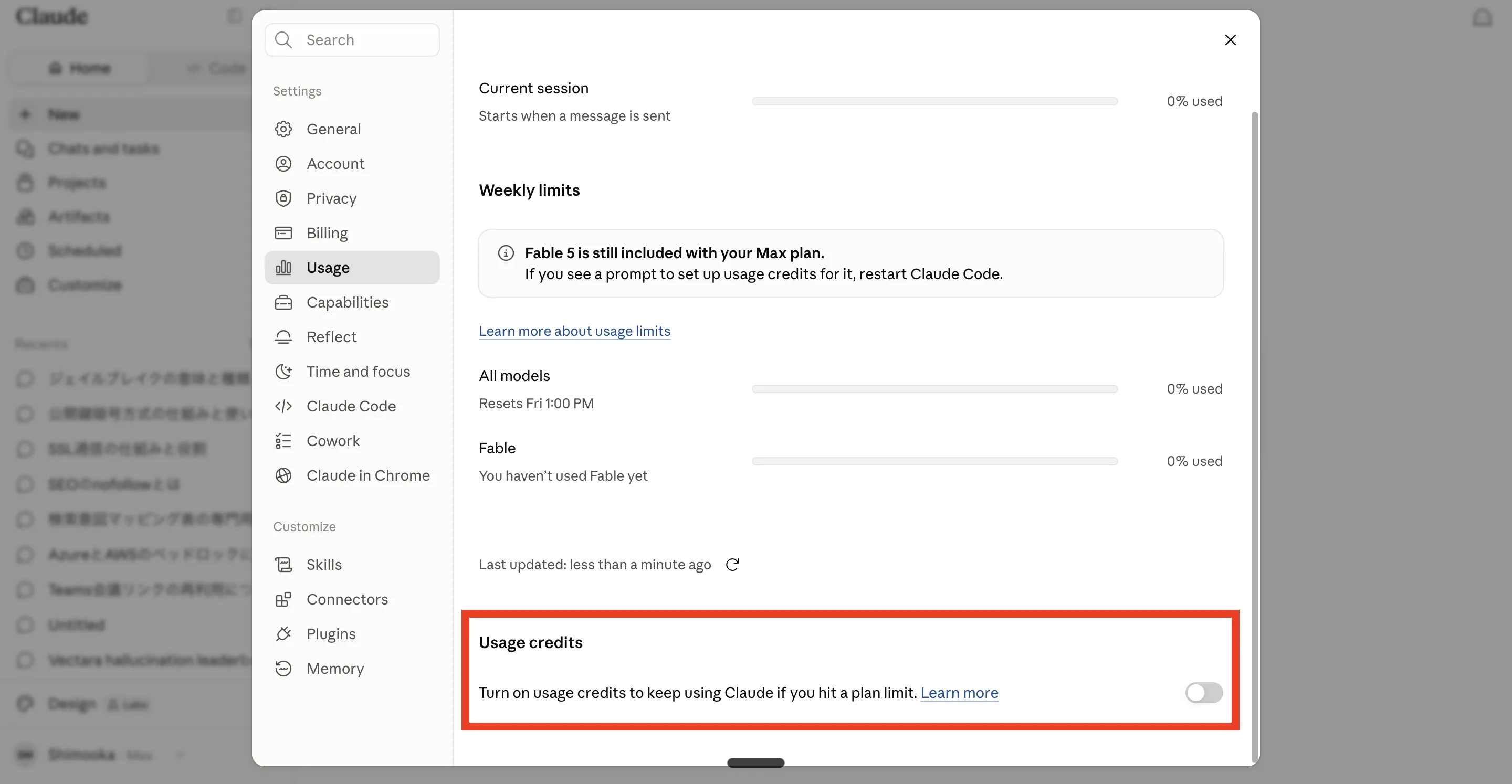This screenshot has width=1512, height=784.
Task: Click the Time and focus moon icon
Action: [283, 372]
